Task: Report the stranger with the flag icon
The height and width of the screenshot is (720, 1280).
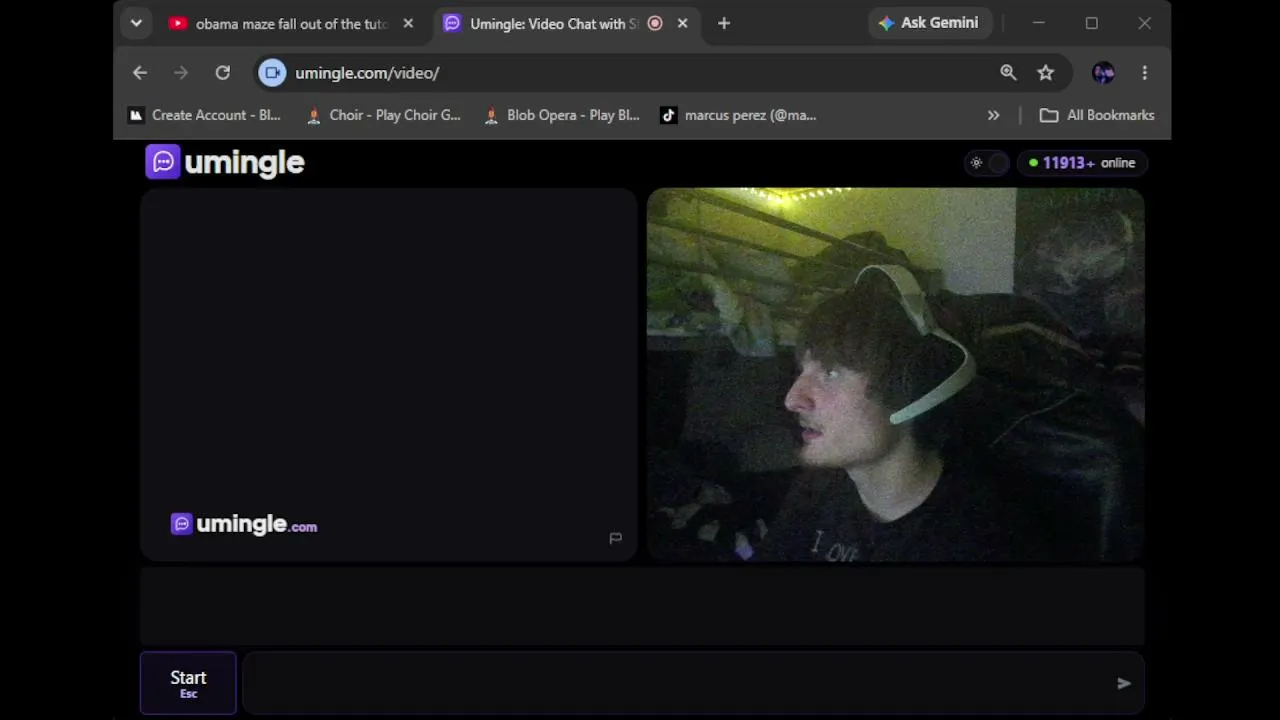Action: click(615, 538)
